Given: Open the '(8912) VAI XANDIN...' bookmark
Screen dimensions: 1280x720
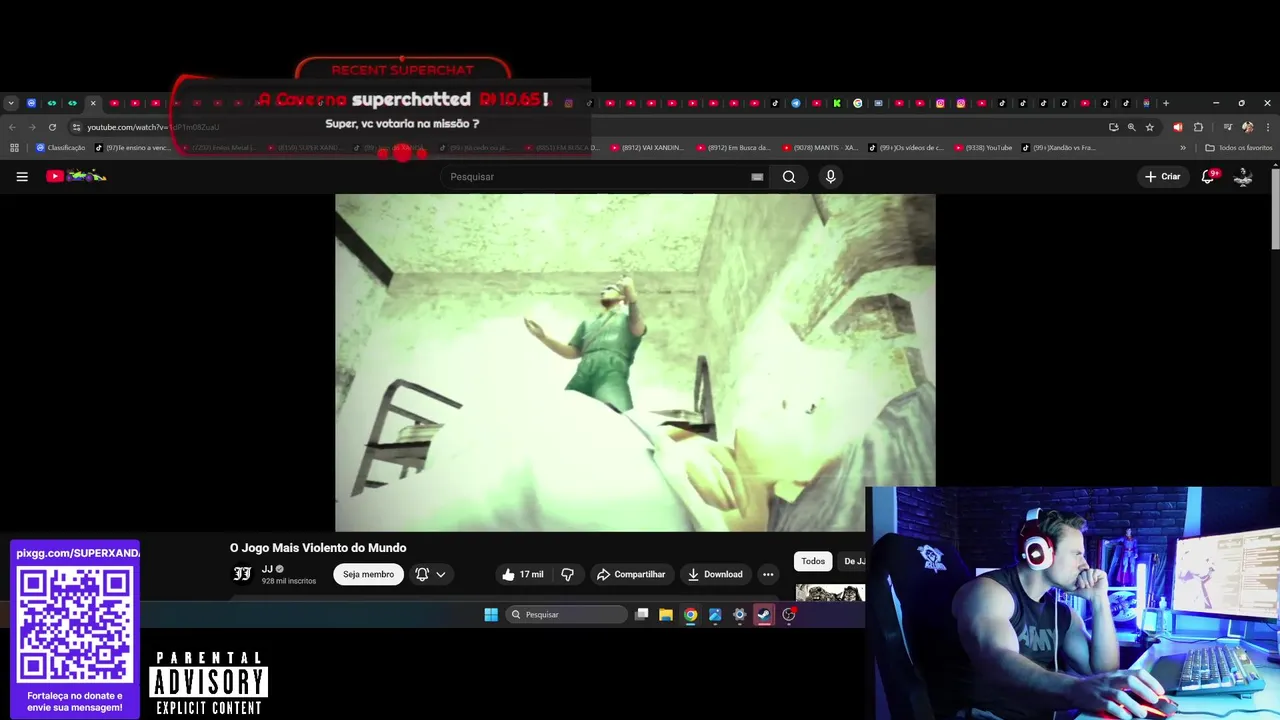Looking at the screenshot, I should coord(647,148).
